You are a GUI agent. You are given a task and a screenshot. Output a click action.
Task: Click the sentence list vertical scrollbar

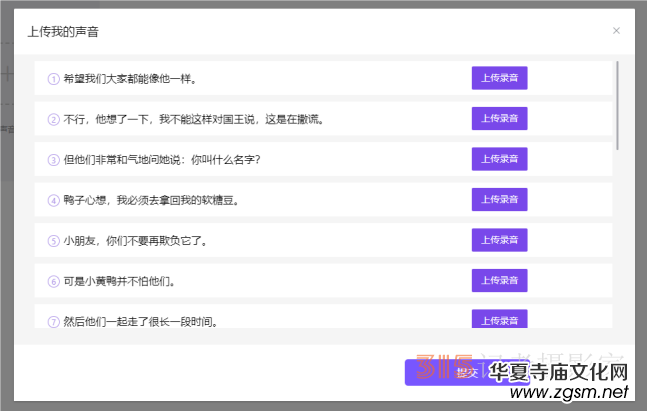click(618, 105)
